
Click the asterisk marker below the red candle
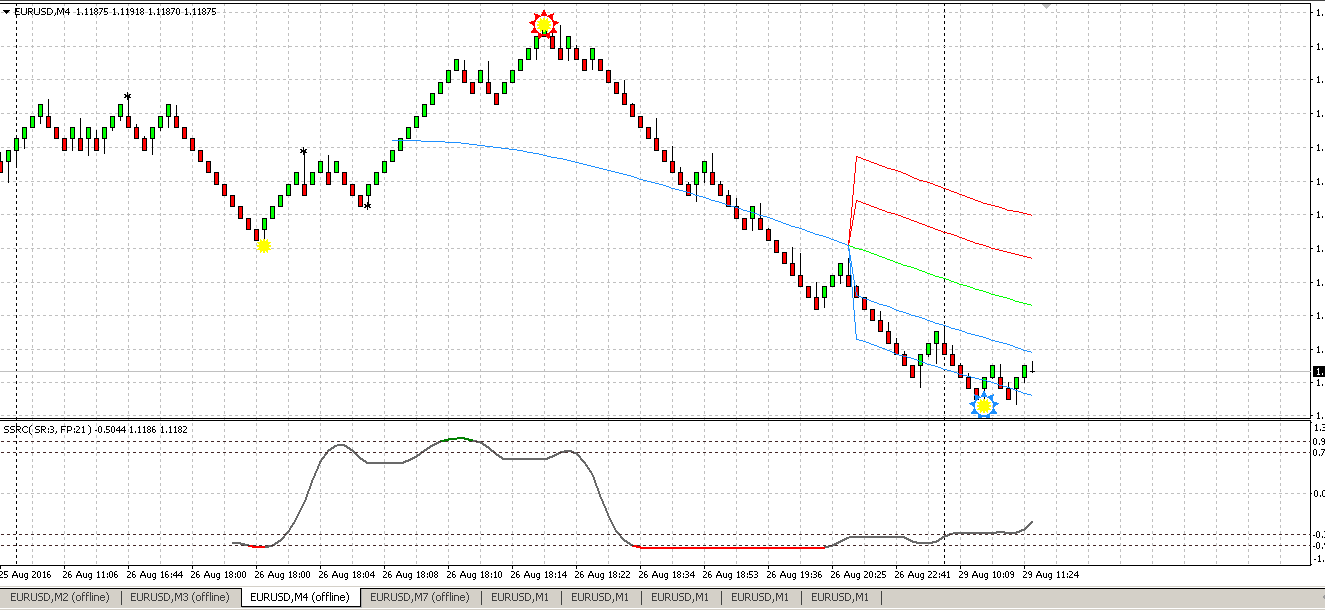[367, 207]
